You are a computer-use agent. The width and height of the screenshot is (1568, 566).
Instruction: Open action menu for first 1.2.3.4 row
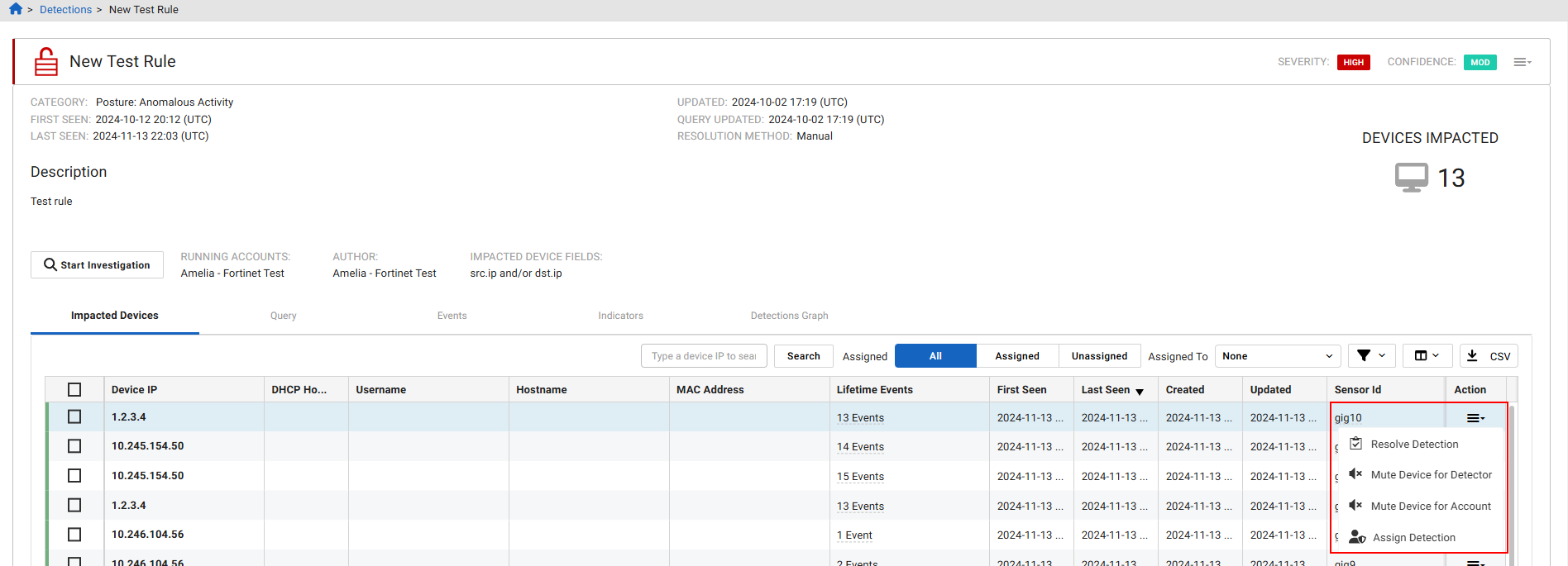point(1475,418)
